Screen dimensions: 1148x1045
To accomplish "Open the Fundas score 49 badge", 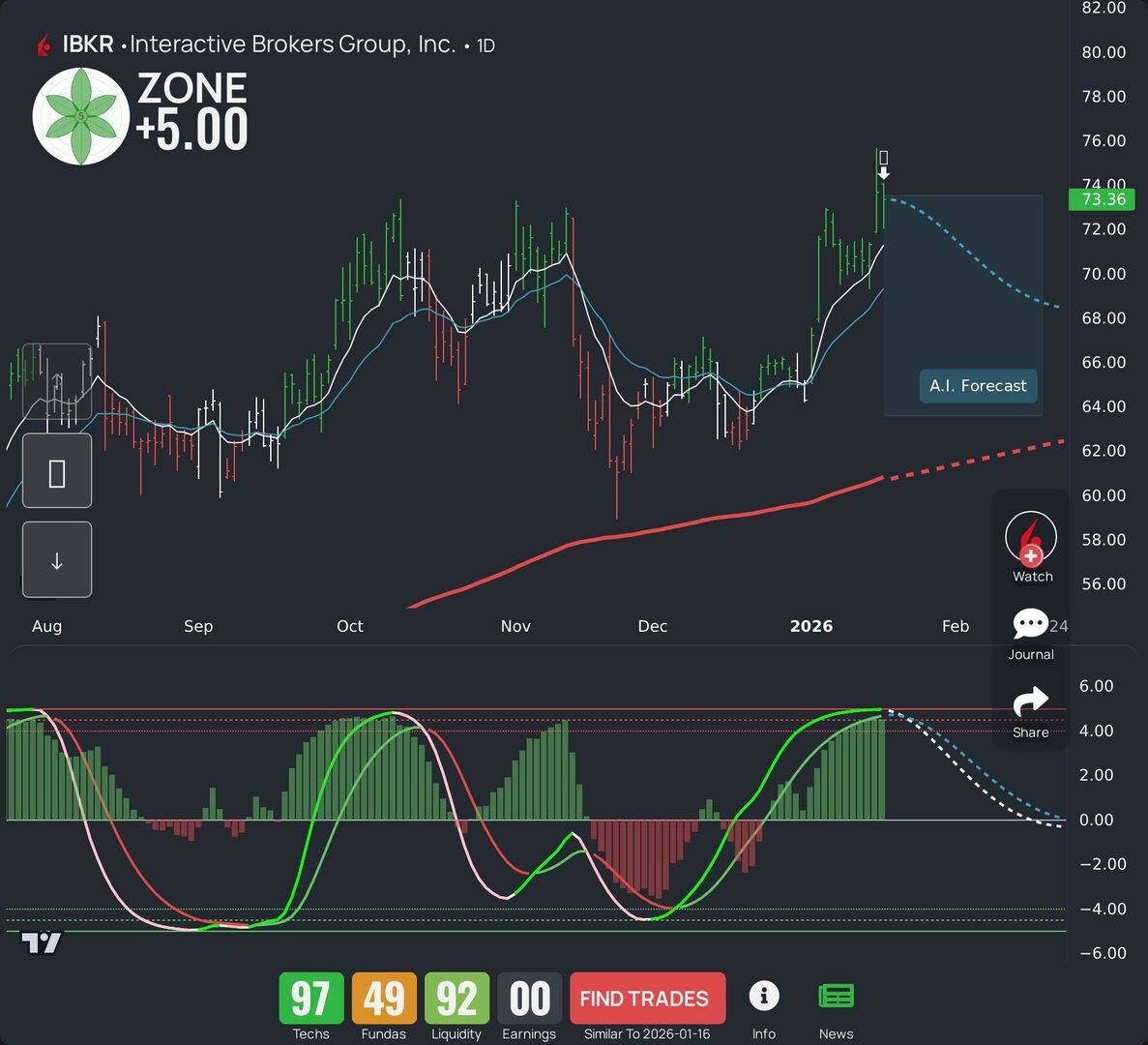I will pos(384,999).
